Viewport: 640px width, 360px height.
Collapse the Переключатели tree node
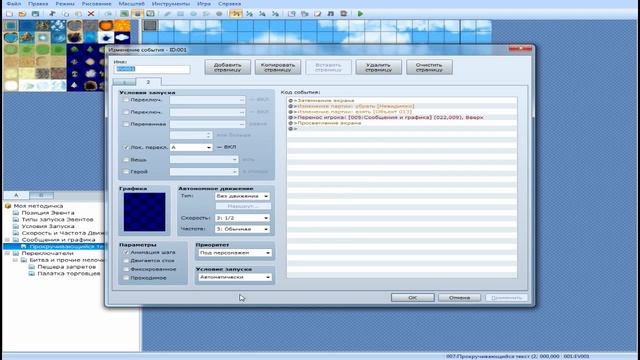tap(7, 253)
